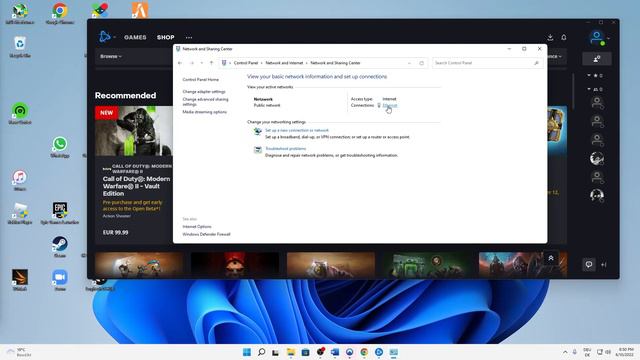Open the Windows Start menu

click(x=247, y=352)
